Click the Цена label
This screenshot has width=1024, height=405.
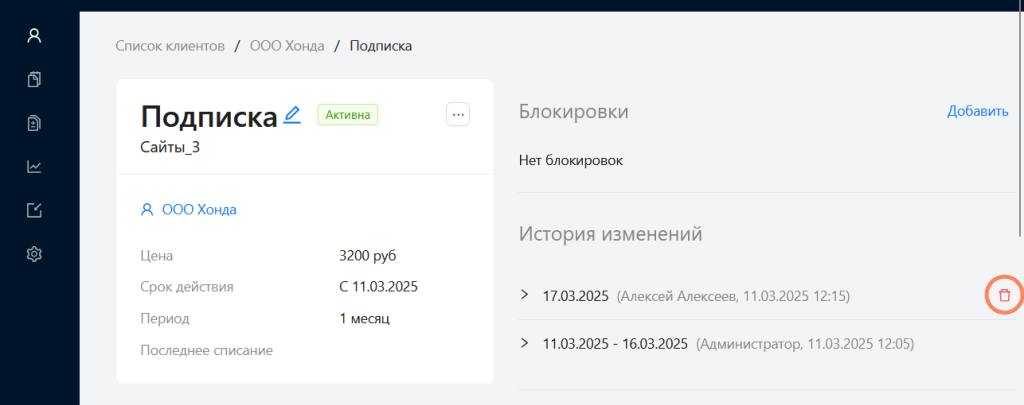157,255
